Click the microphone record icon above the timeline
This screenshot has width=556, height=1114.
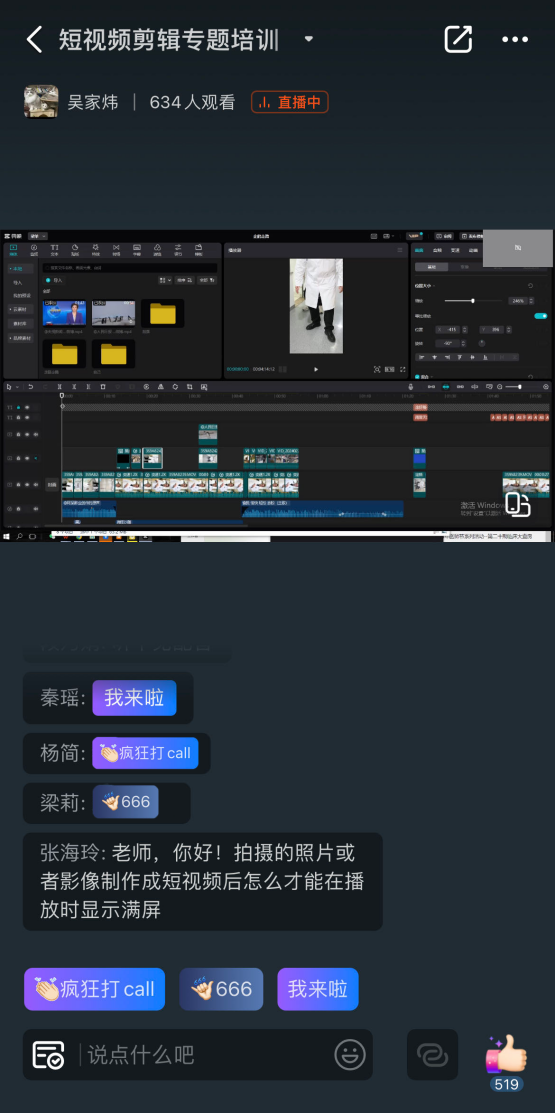pyautogui.click(x=410, y=386)
